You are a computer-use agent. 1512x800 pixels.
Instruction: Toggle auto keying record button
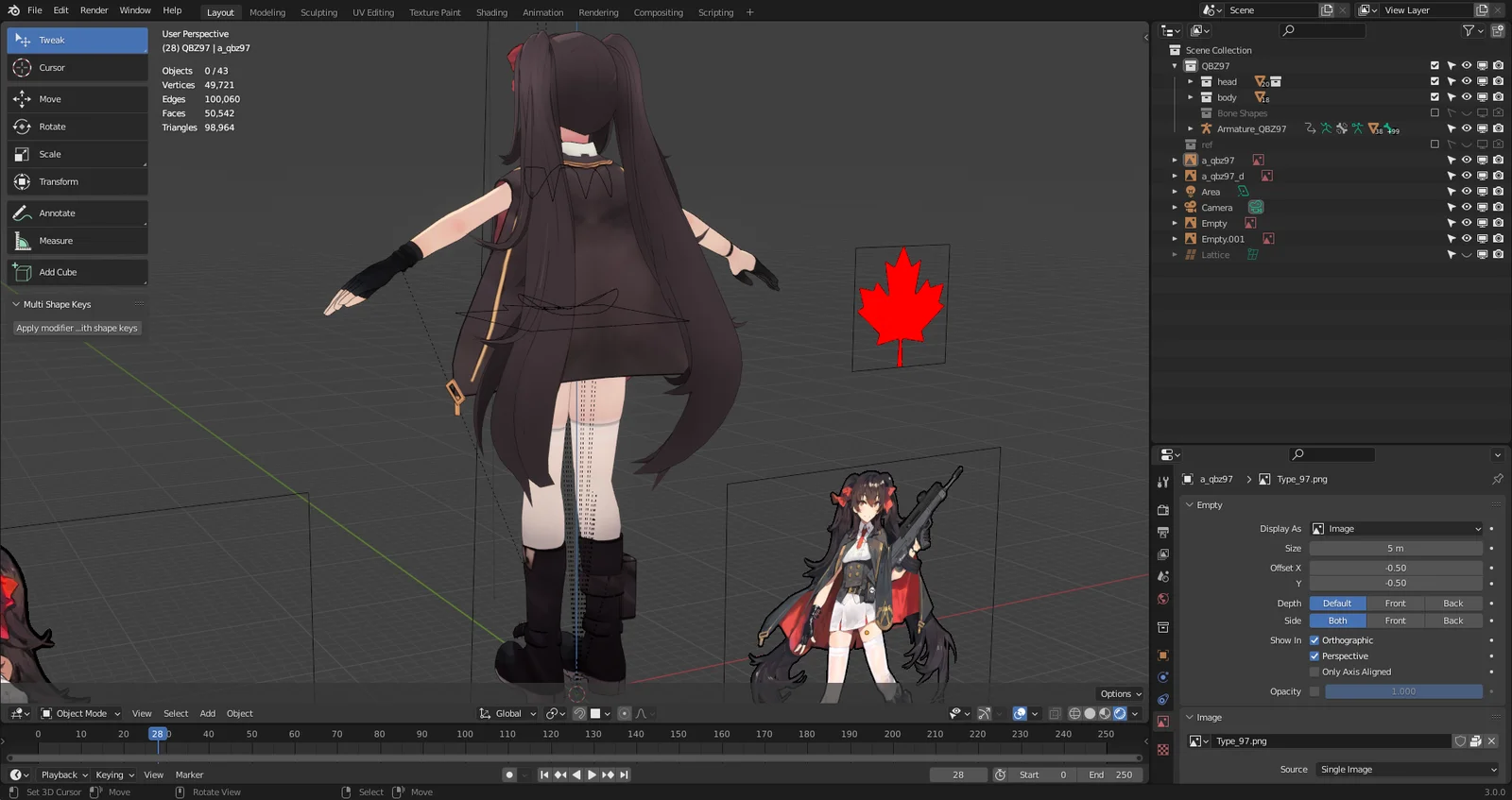coord(509,774)
